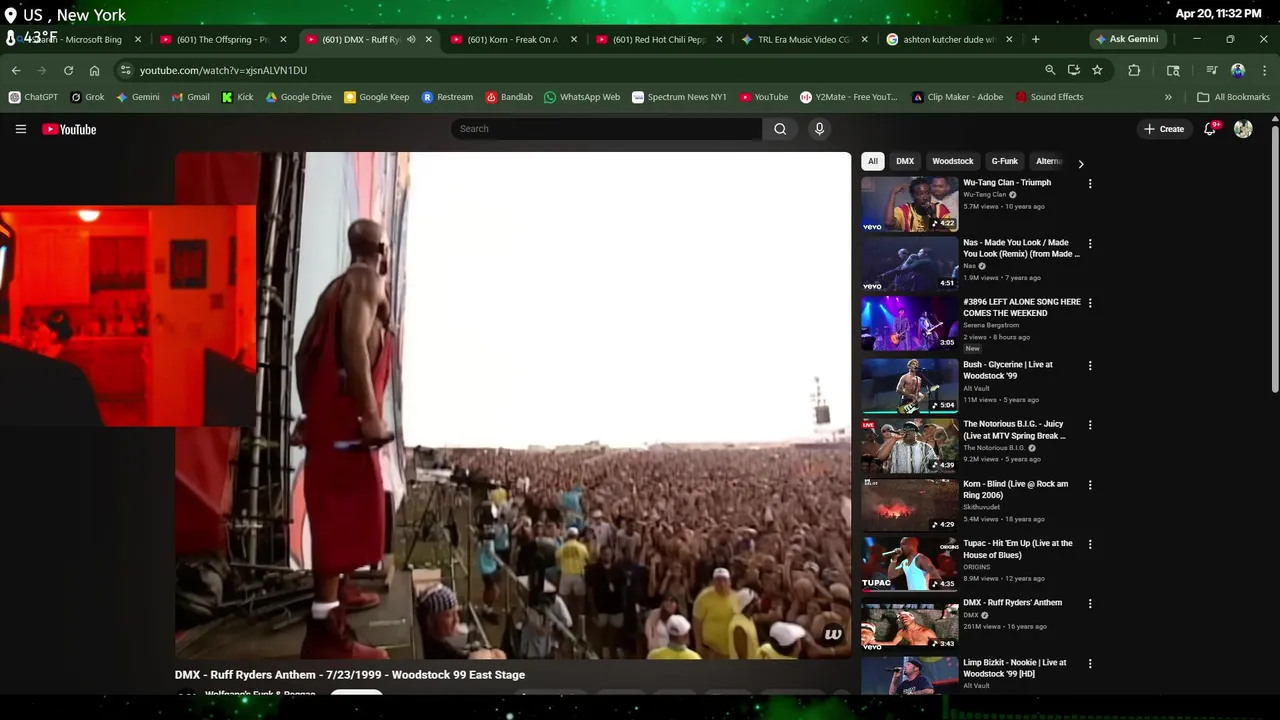Open options for Wu-Tang Clan Triumph video

1090,184
